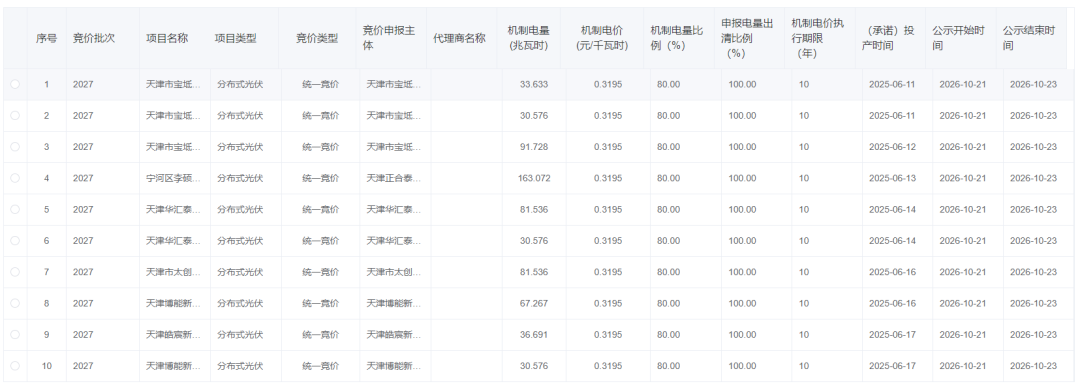Image resolution: width=1080 pixels, height=386 pixels.
Task: Click the 机制电价(元/千瓦时) column header
Action: click(602, 39)
